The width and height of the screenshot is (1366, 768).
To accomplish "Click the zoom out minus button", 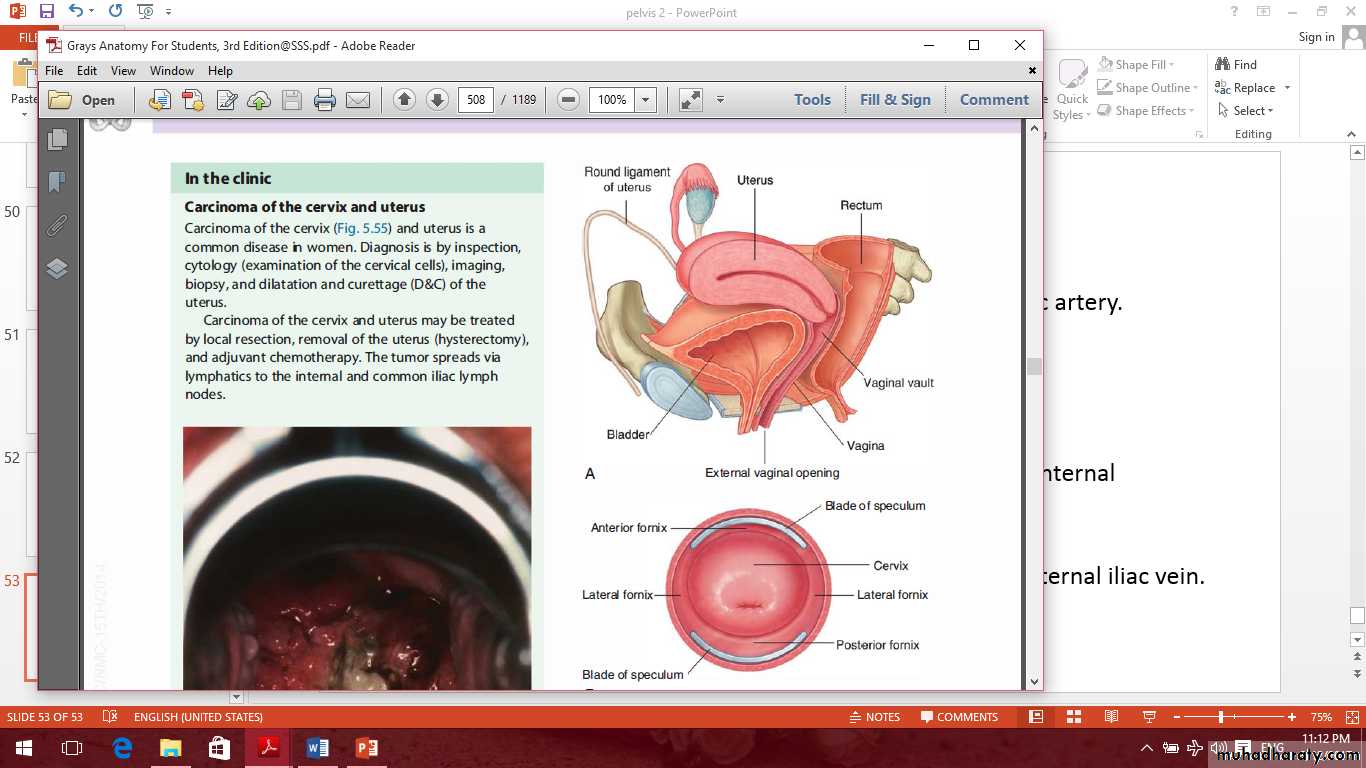I will pyautogui.click(x=568, y=100).
